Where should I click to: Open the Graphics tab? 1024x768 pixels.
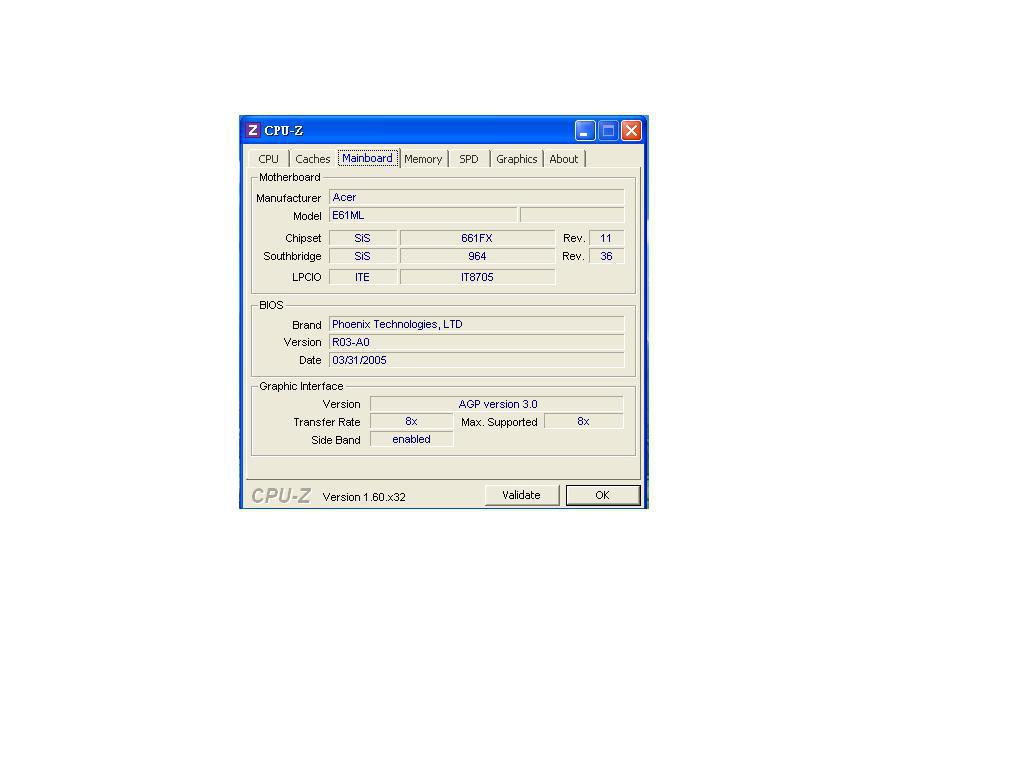click(x=516, y=159)
